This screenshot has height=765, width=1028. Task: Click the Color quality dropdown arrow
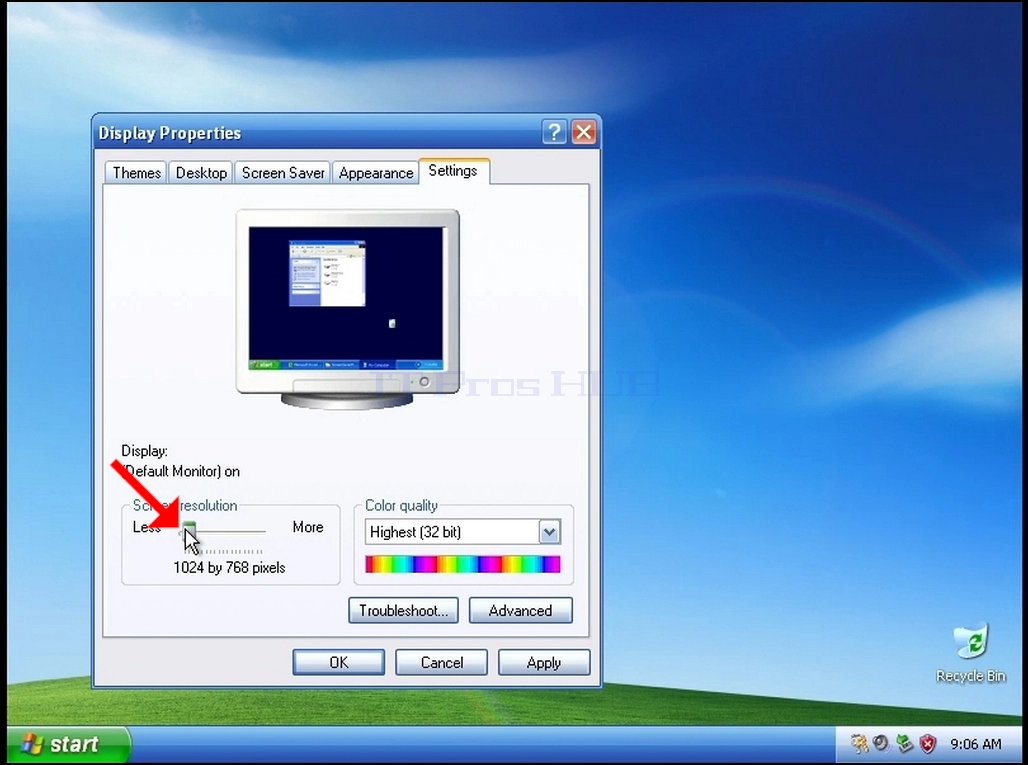549,532
